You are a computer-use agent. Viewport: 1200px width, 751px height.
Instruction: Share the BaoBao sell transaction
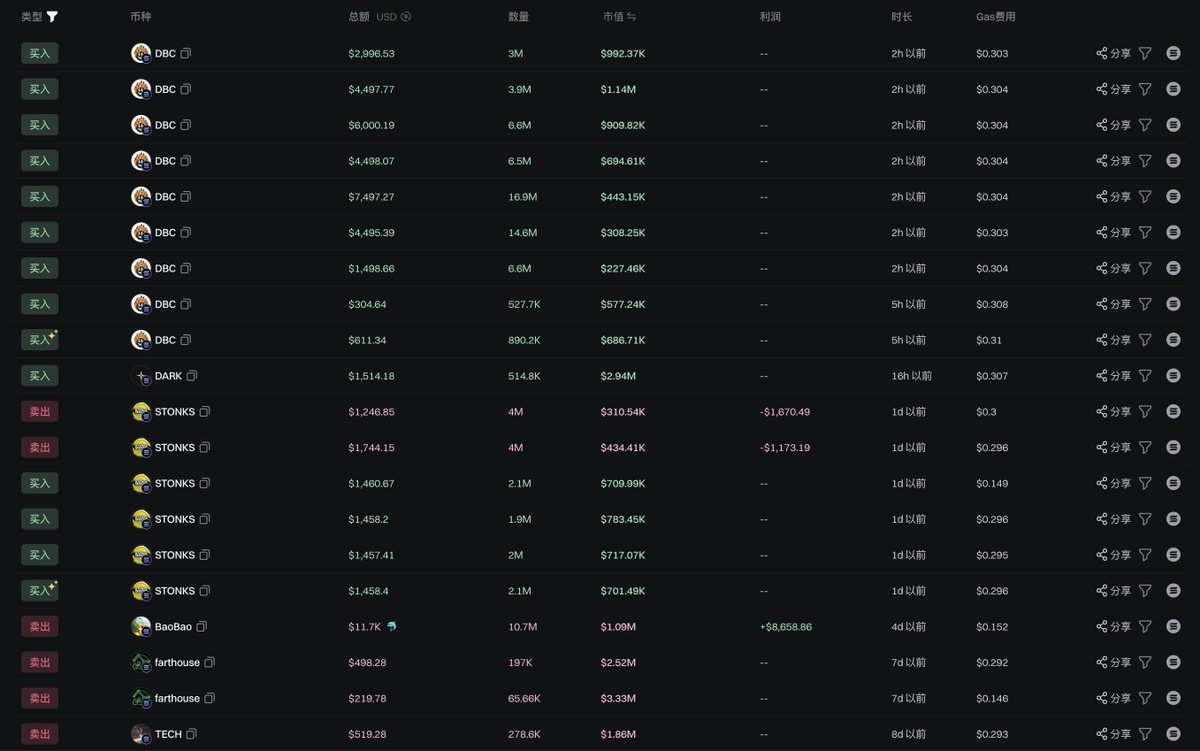pyautogui.click(x=1113, y=627)
